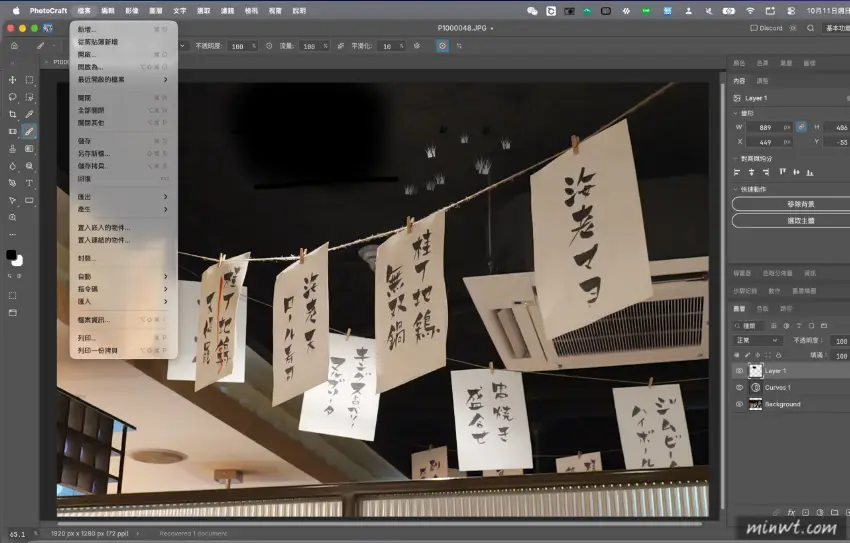This screenshot has height=543, width=850.
Task: Switch to the 調整 panel tab
Action: [x=762, y=81]
